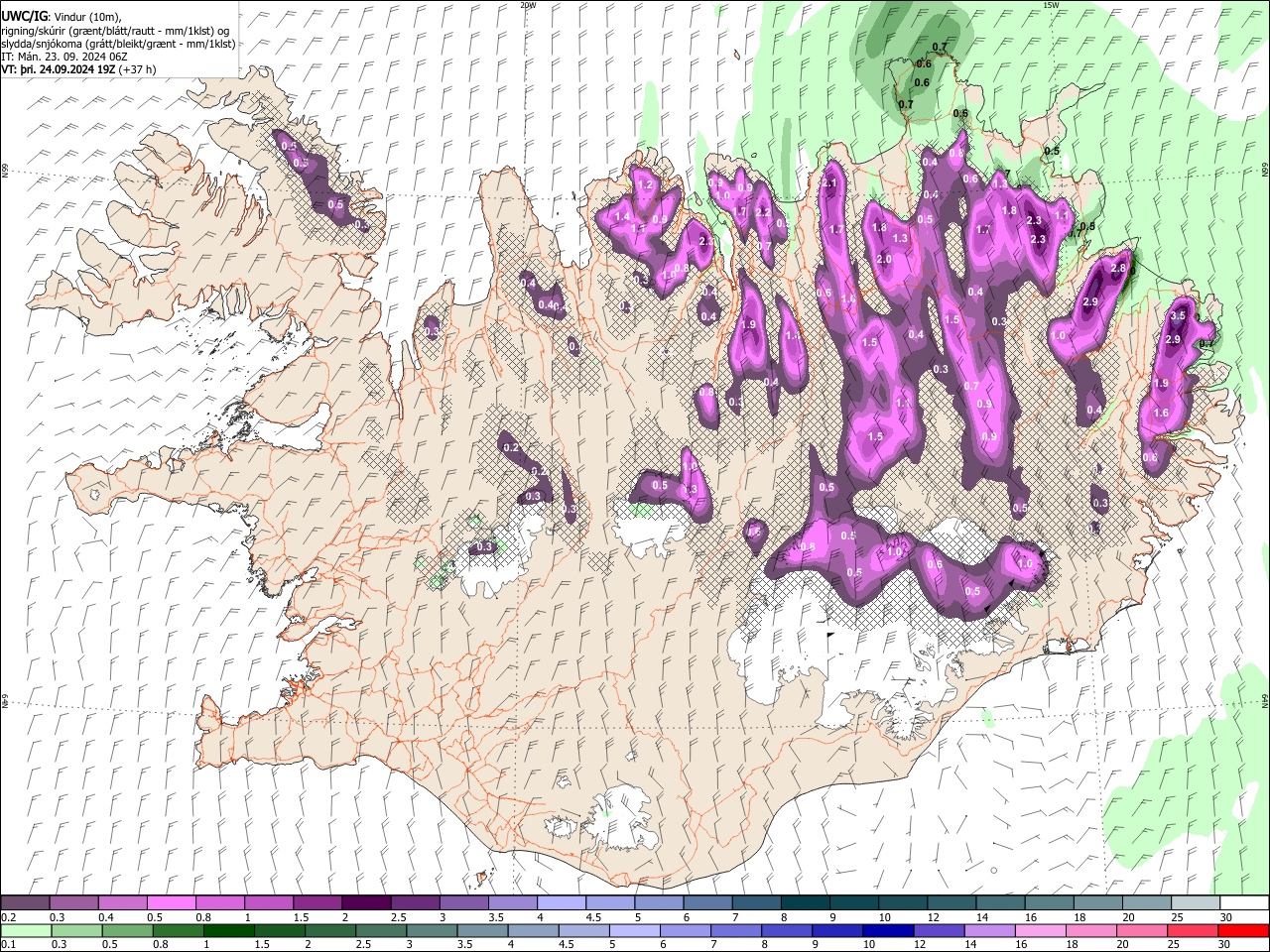Click the snow legend swatch between 1.5 and 2
This screenshot has height=952, width=1270.
click(x=317, y=902)
